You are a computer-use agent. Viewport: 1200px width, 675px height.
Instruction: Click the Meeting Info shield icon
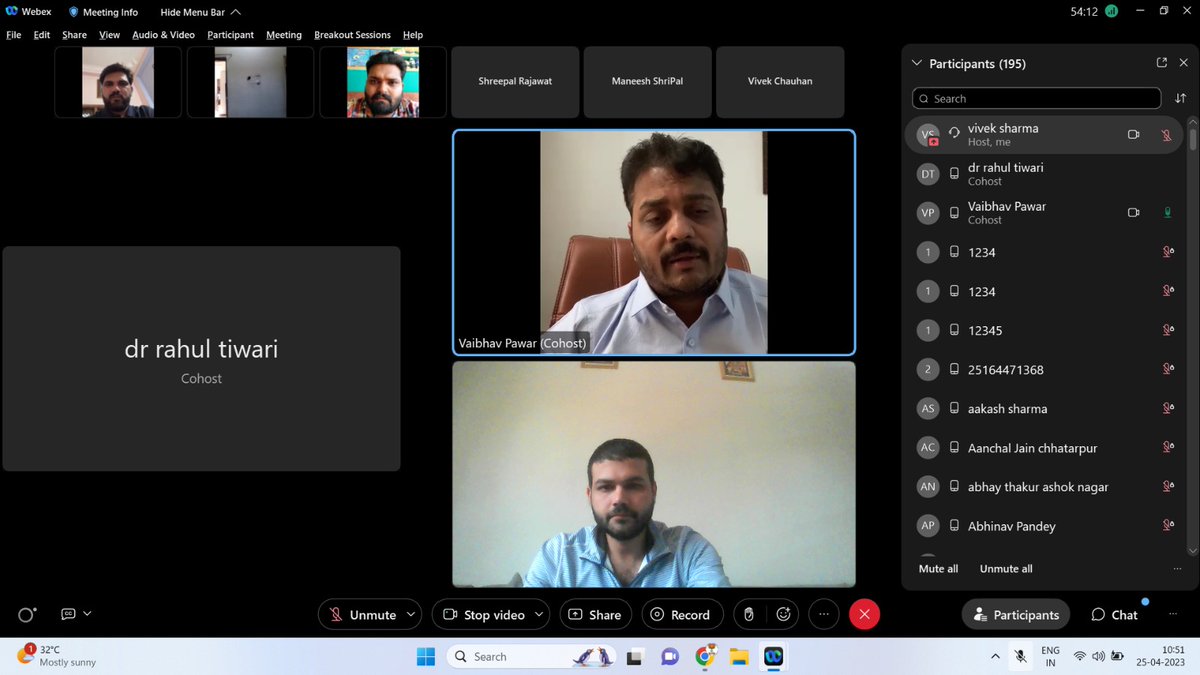point(73,12)
